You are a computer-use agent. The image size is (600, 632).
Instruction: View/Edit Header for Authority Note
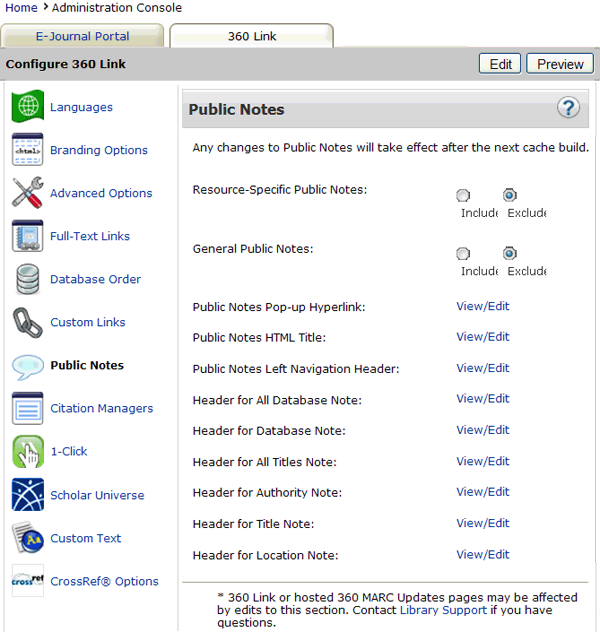point(483,492)
